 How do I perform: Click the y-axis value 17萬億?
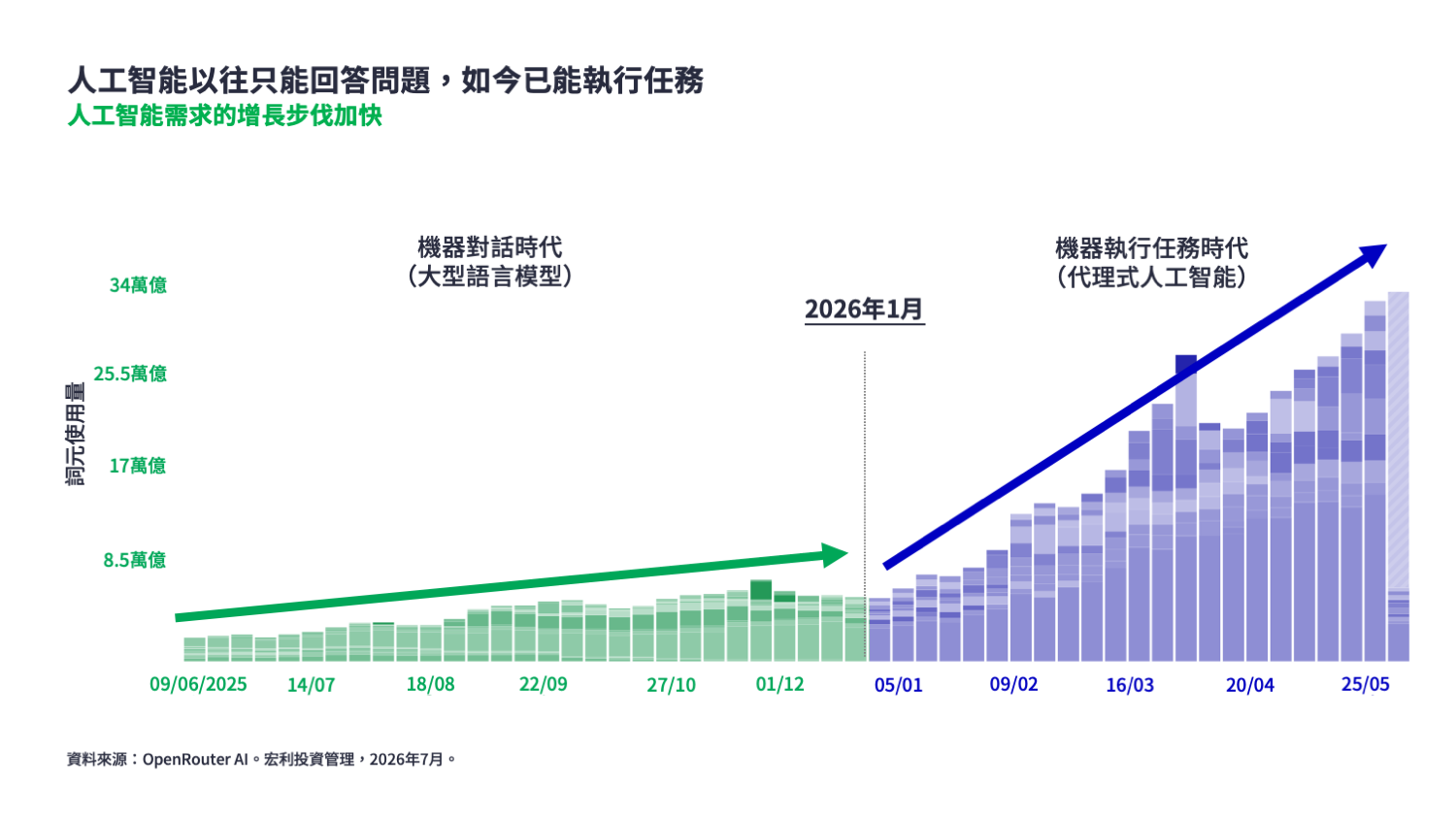pos(138,466)
